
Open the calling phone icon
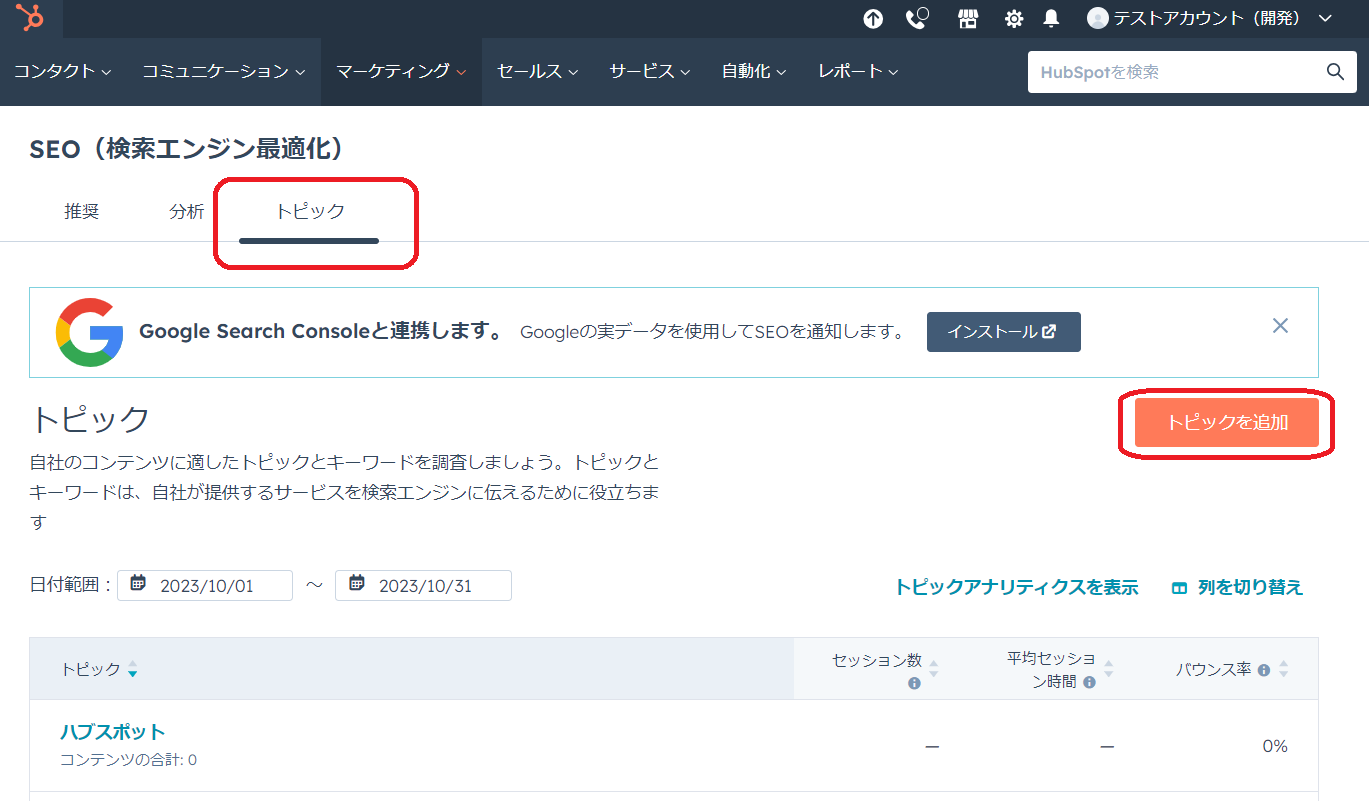click(917, 19)
